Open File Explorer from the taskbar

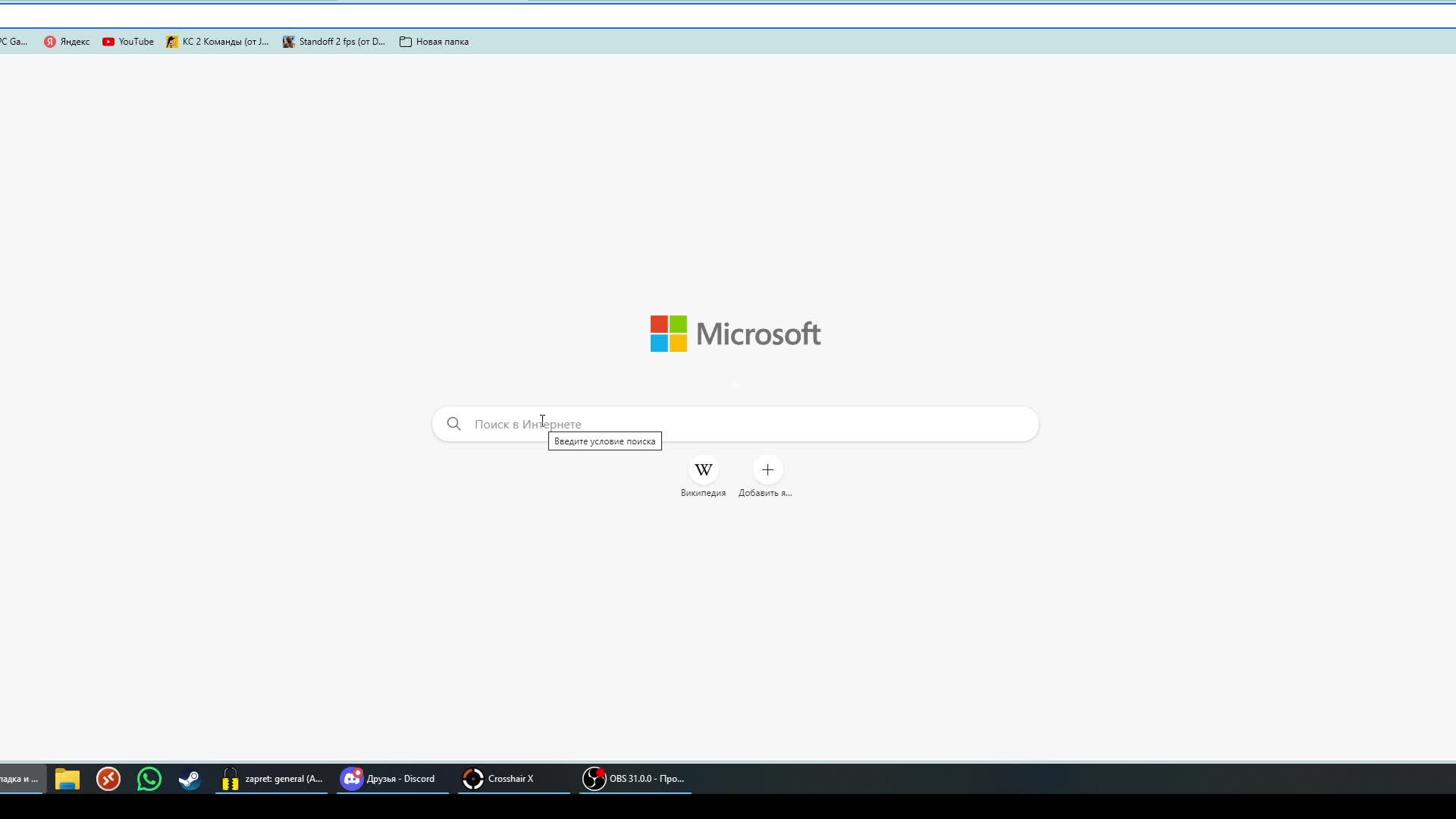tap(67, 779)
